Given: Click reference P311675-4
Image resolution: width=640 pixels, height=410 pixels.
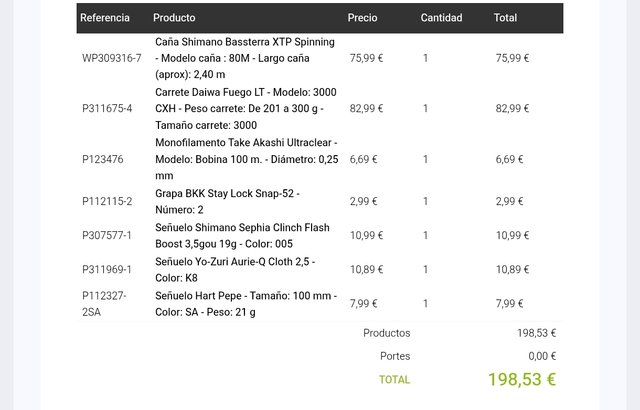Looking at the screenshot, I should [107, 109].
